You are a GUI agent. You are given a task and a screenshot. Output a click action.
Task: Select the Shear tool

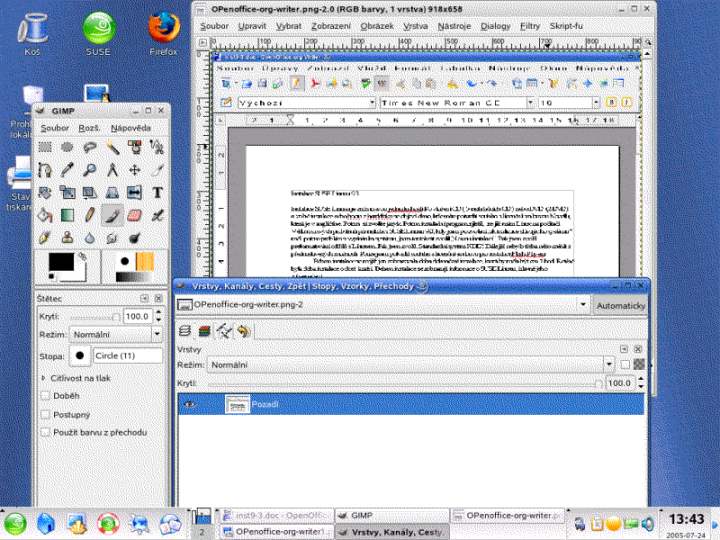90,192
